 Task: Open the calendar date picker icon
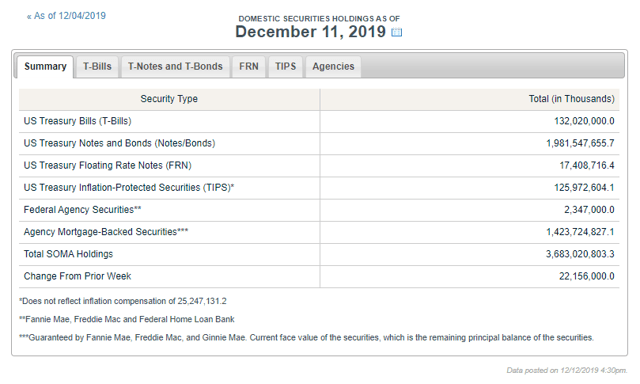point(396,32)
